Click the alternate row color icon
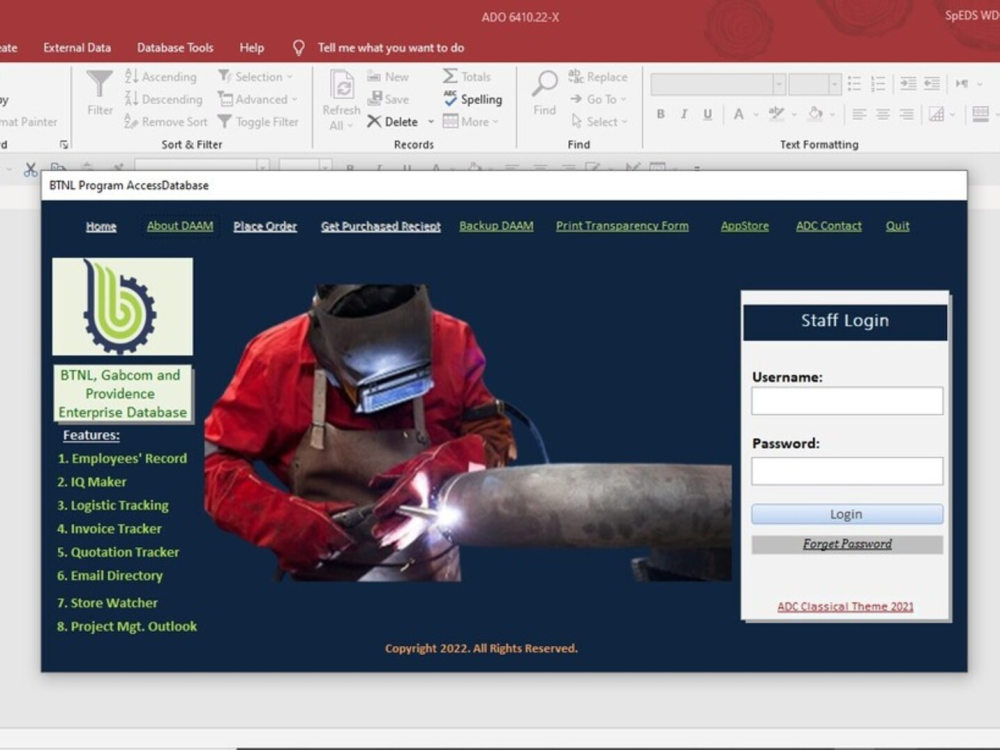 (x=980, y=114)
